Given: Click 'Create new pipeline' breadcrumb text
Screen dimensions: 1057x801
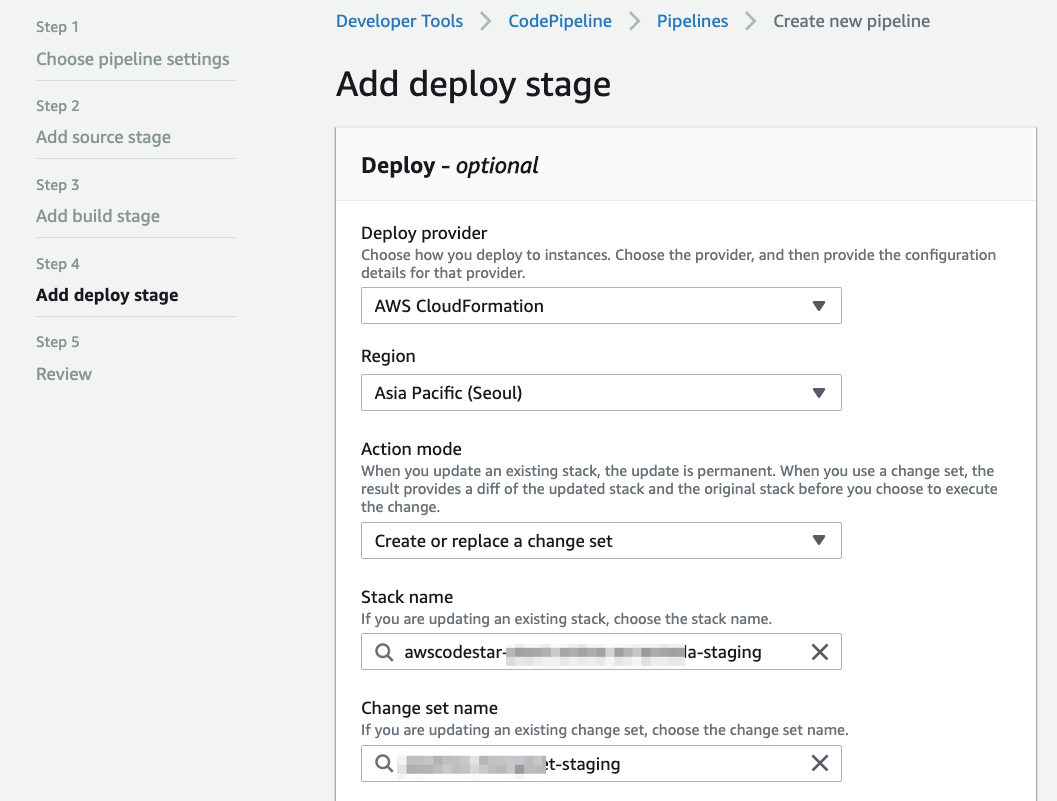Looking at the screenshot, I should tap(851, 21).
